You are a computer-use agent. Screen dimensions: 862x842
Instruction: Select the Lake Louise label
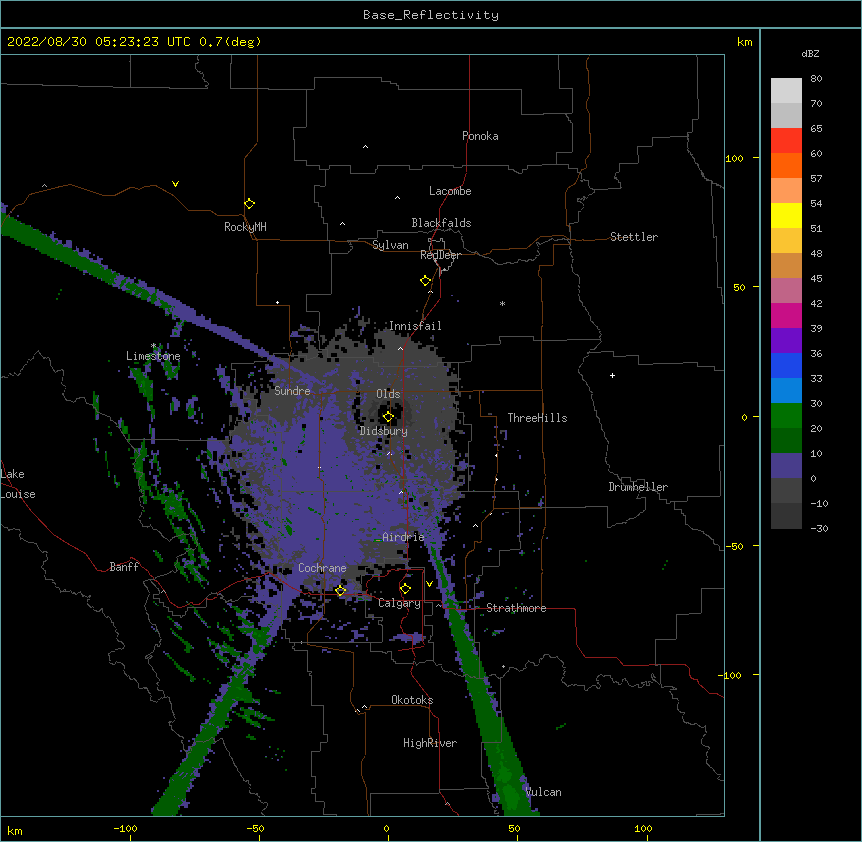pos(18,484)
